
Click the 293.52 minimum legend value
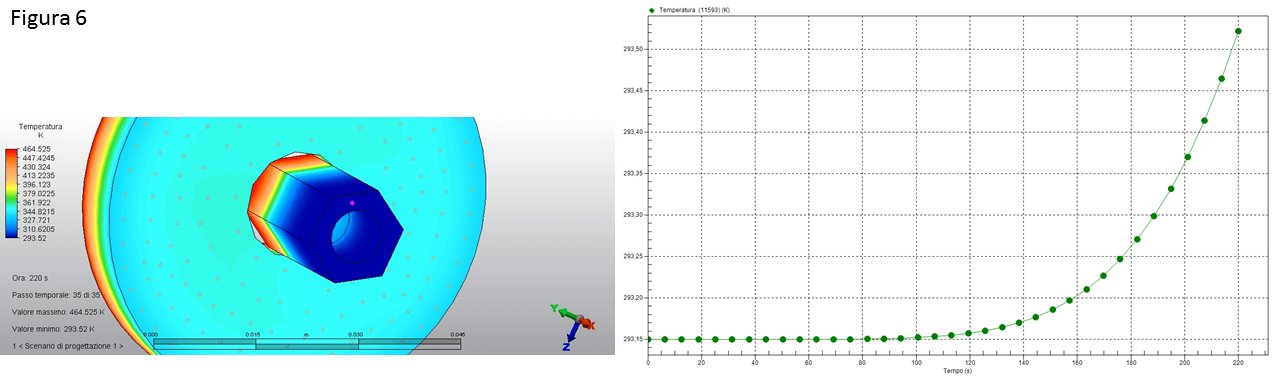point(33,240)
